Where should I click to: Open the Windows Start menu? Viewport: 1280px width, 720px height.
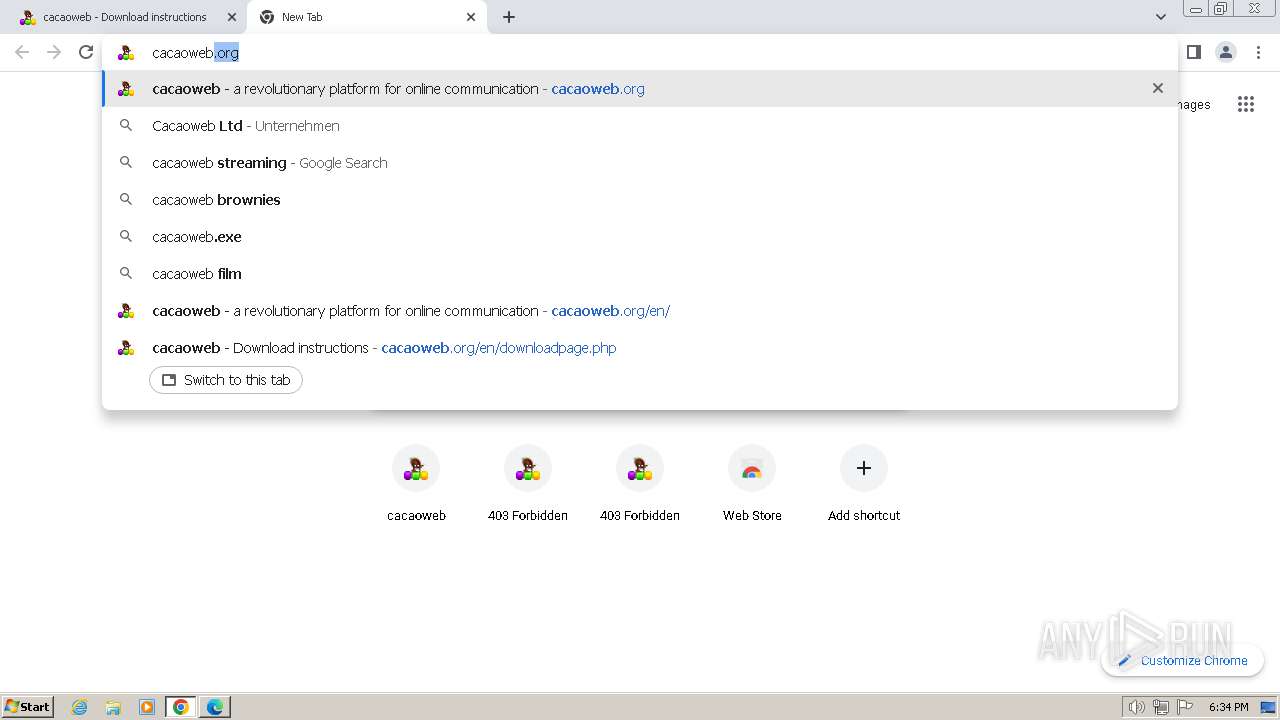[28, 706]
